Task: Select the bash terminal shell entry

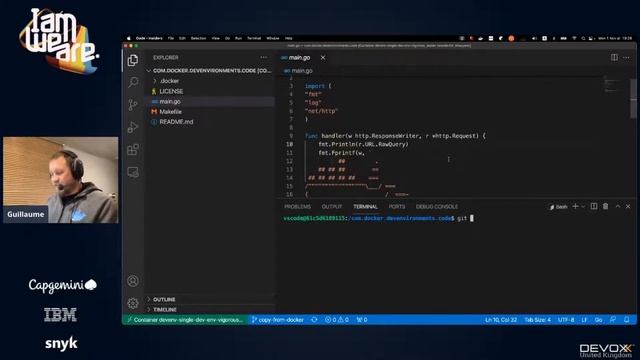Action: tap(558, 207)
